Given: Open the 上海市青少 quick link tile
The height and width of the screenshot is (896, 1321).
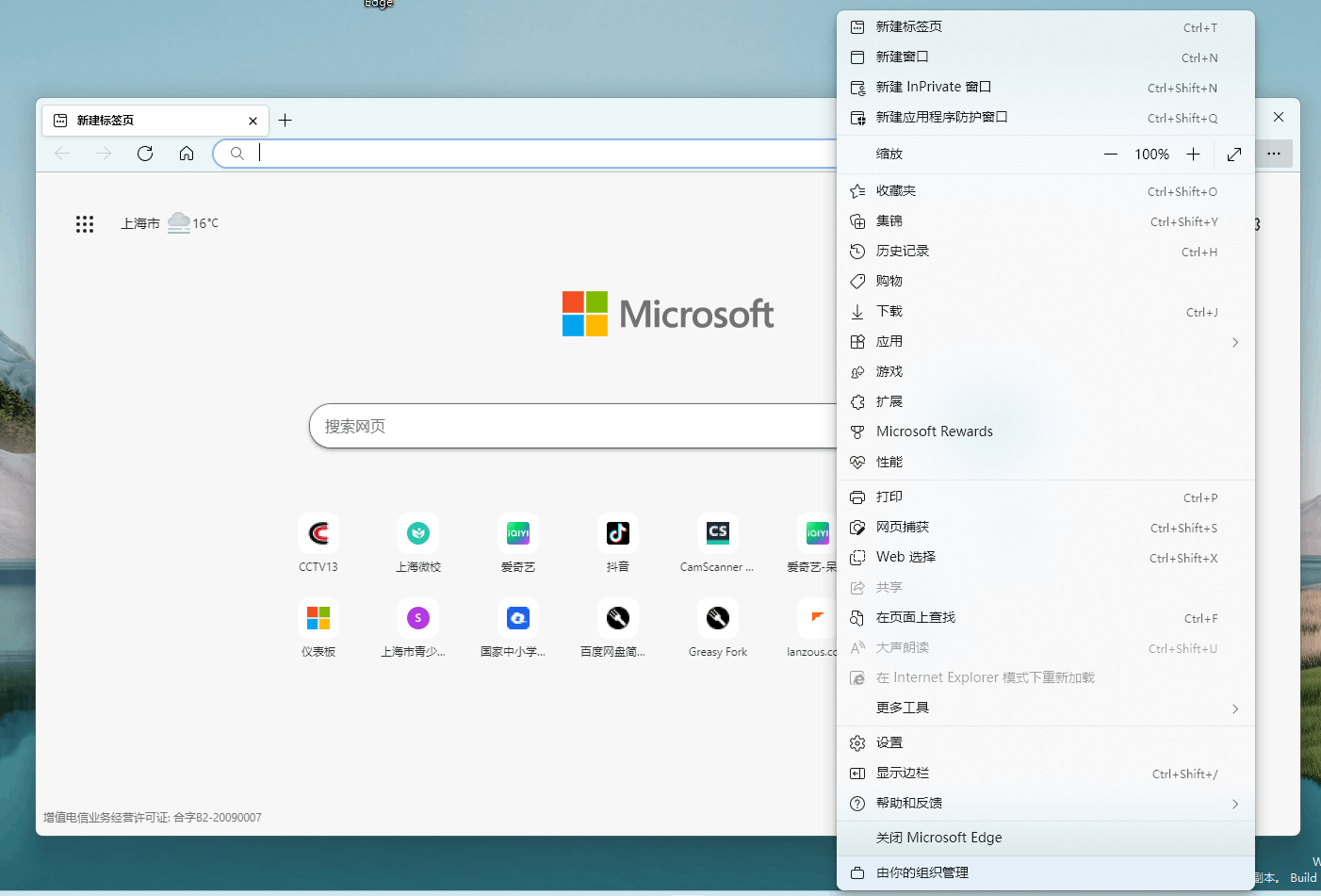Looking at the screenshot, I should pos(418,627).
